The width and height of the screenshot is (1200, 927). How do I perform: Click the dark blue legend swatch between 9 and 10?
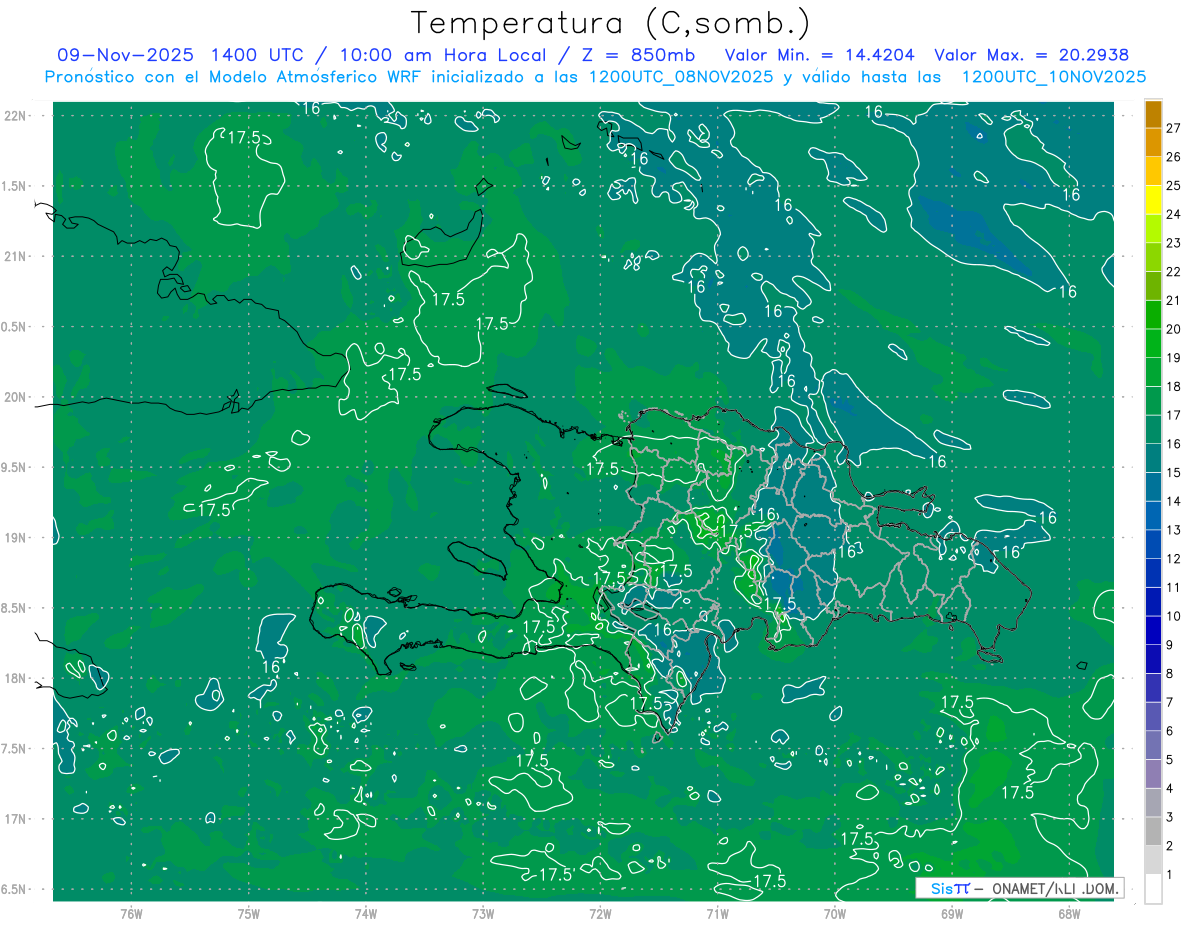pyautogui.click(x=1153, y=631)
